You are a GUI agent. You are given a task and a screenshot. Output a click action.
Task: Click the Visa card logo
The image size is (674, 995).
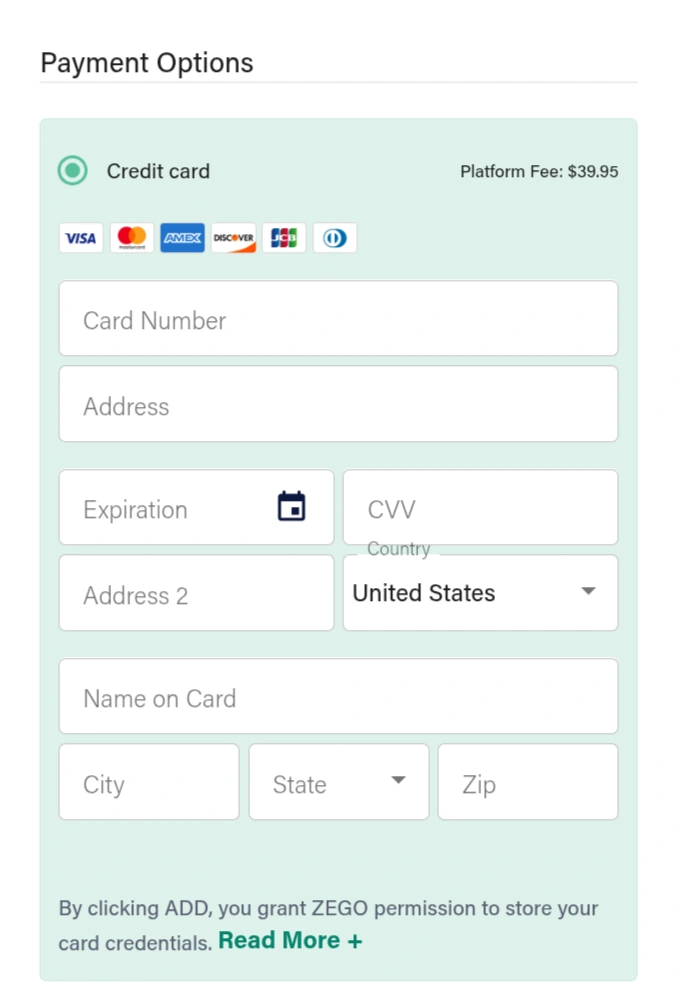[x=81, y=238]
